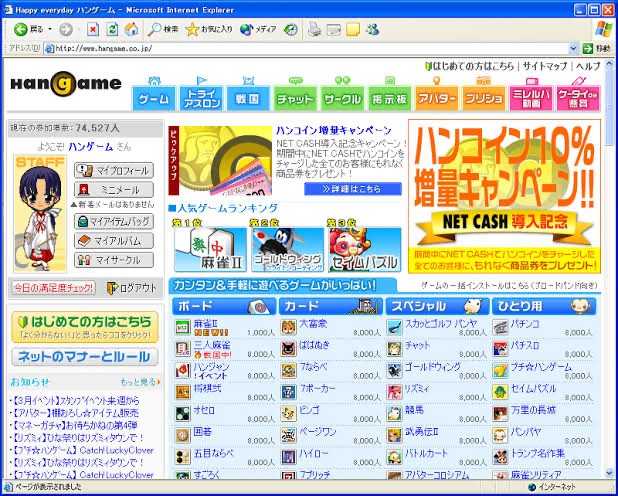Open the トライアスロン navigation tab

coord(201,98)
